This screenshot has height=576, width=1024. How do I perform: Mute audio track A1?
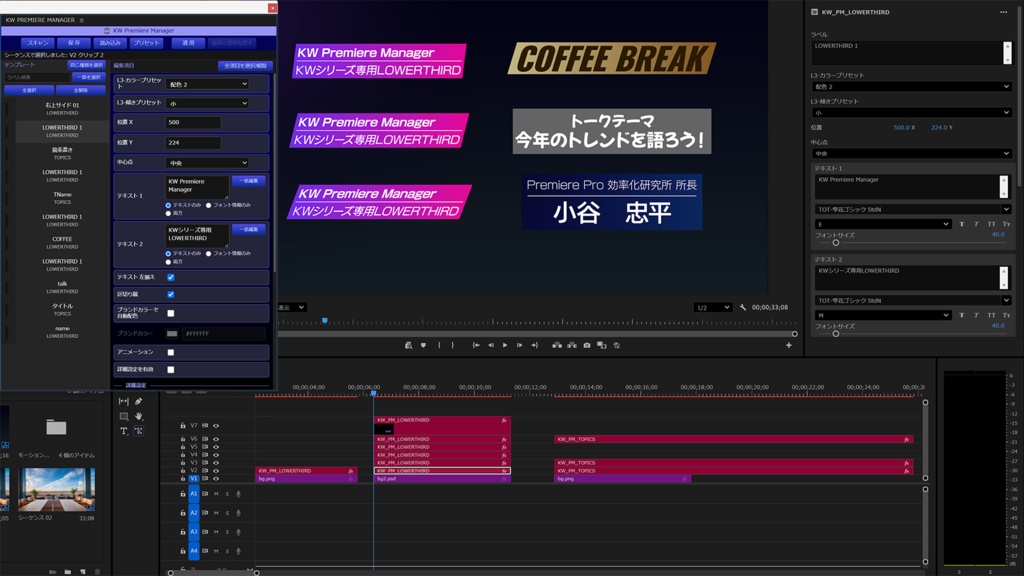point(216,494)
